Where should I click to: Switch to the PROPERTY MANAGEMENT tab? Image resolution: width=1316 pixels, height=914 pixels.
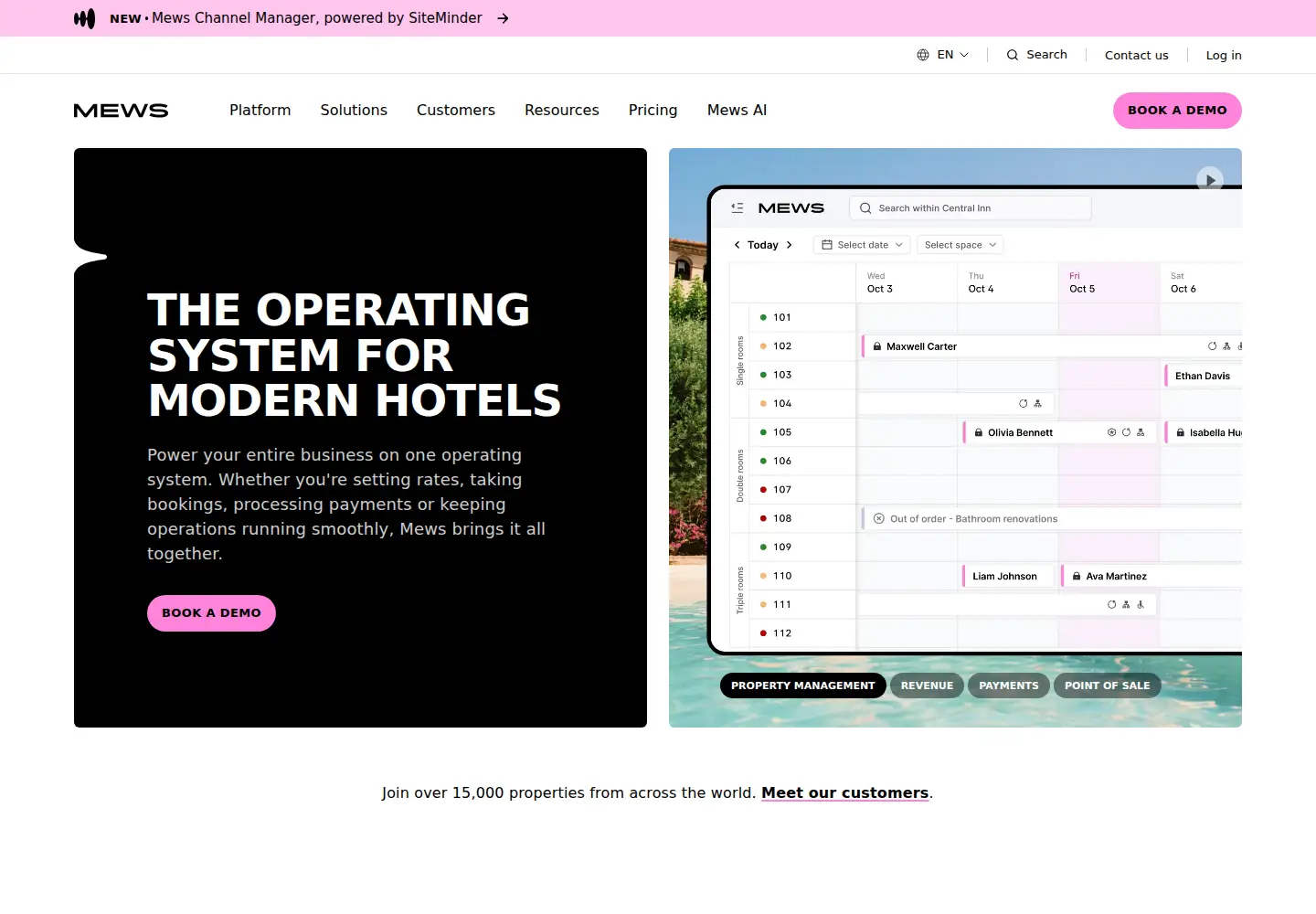[803, 685]
